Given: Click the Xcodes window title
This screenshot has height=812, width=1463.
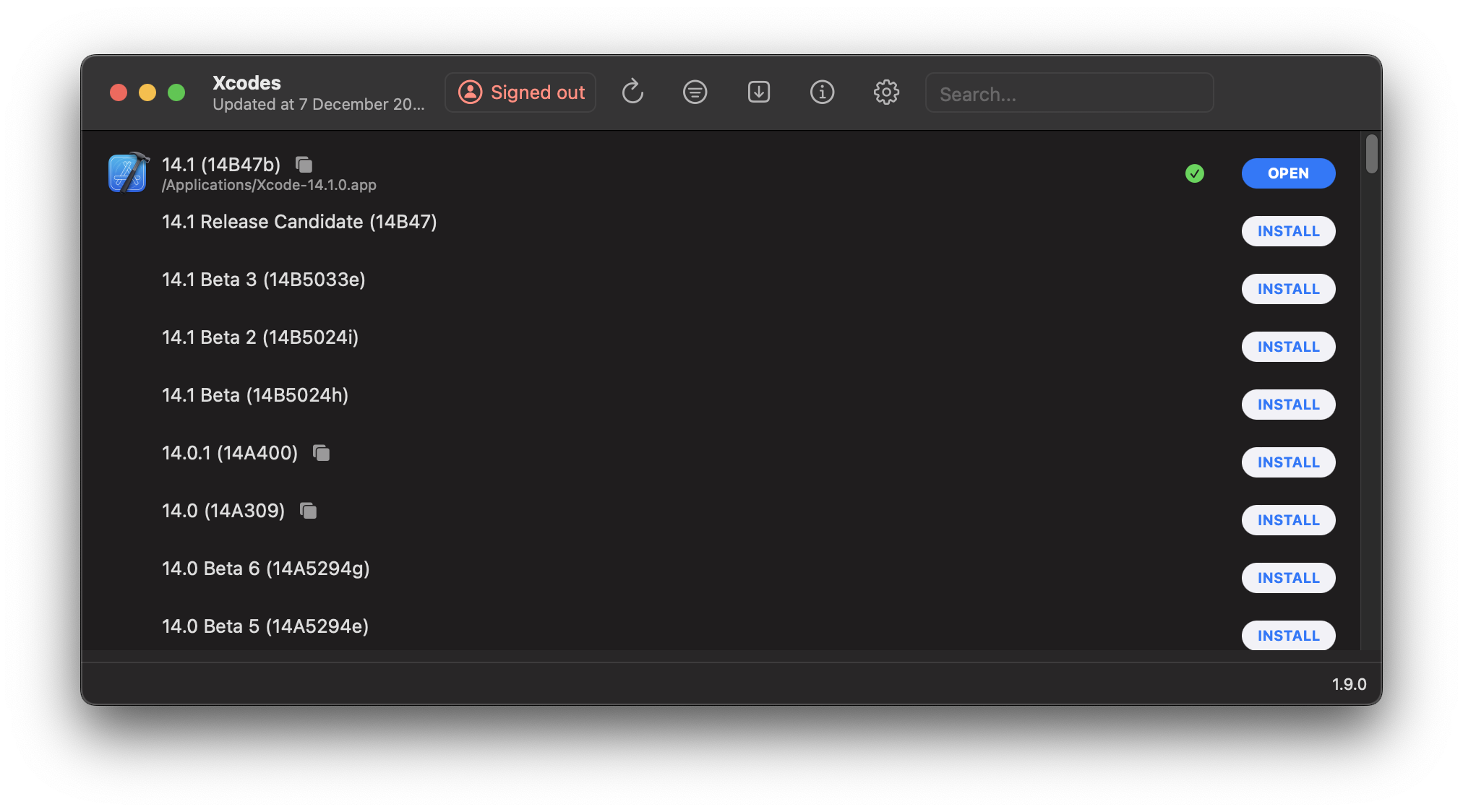Looking at the screenshot, I should [x=246, y=82].
